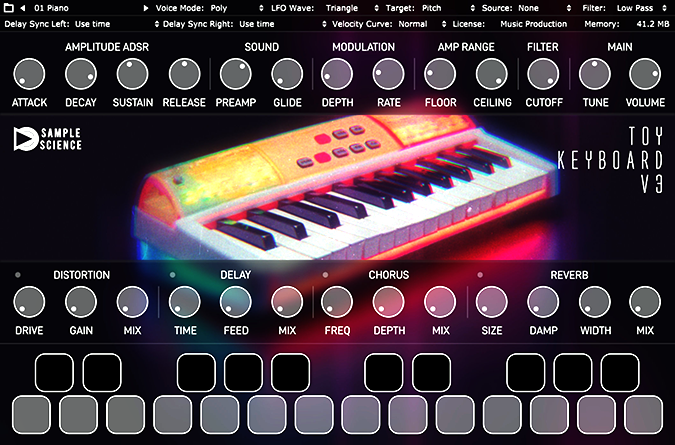Click the toy keyboard image
Image resolution: width=675 pixels, height=445 pixels.
tap(344, 189)
